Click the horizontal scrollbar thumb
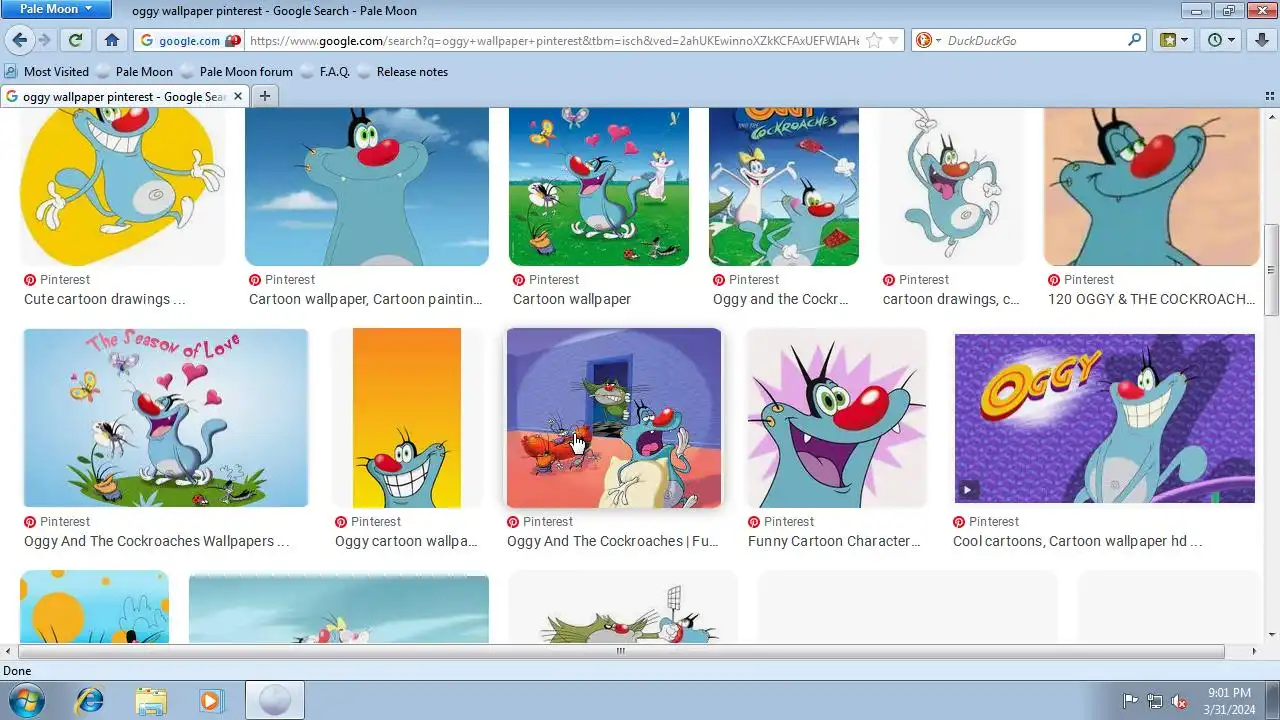1280x720 pixels. [620, 651]
